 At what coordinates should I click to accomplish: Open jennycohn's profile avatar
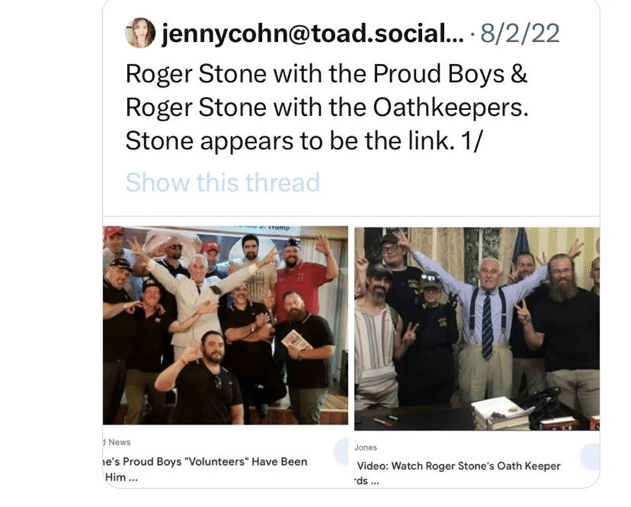click(140, 33)
